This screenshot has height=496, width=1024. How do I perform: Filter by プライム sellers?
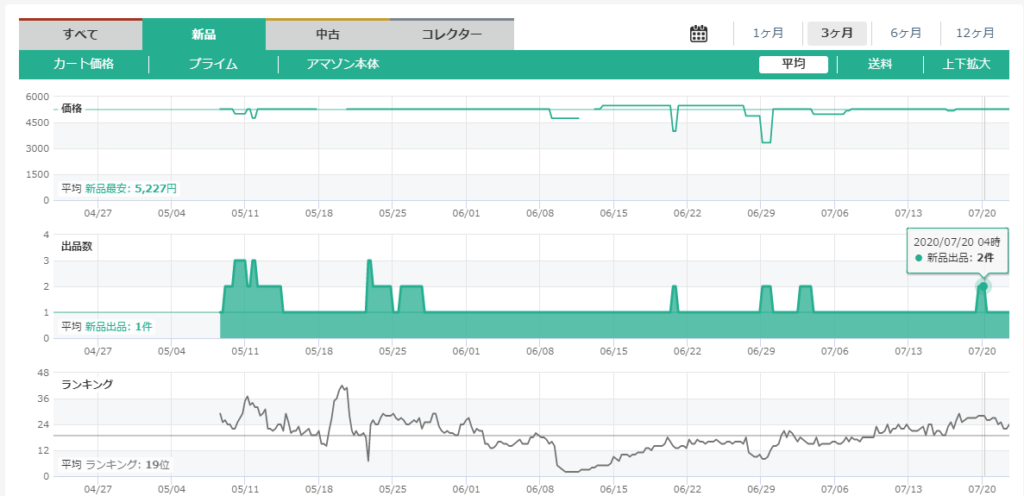(x=213, y=64)
